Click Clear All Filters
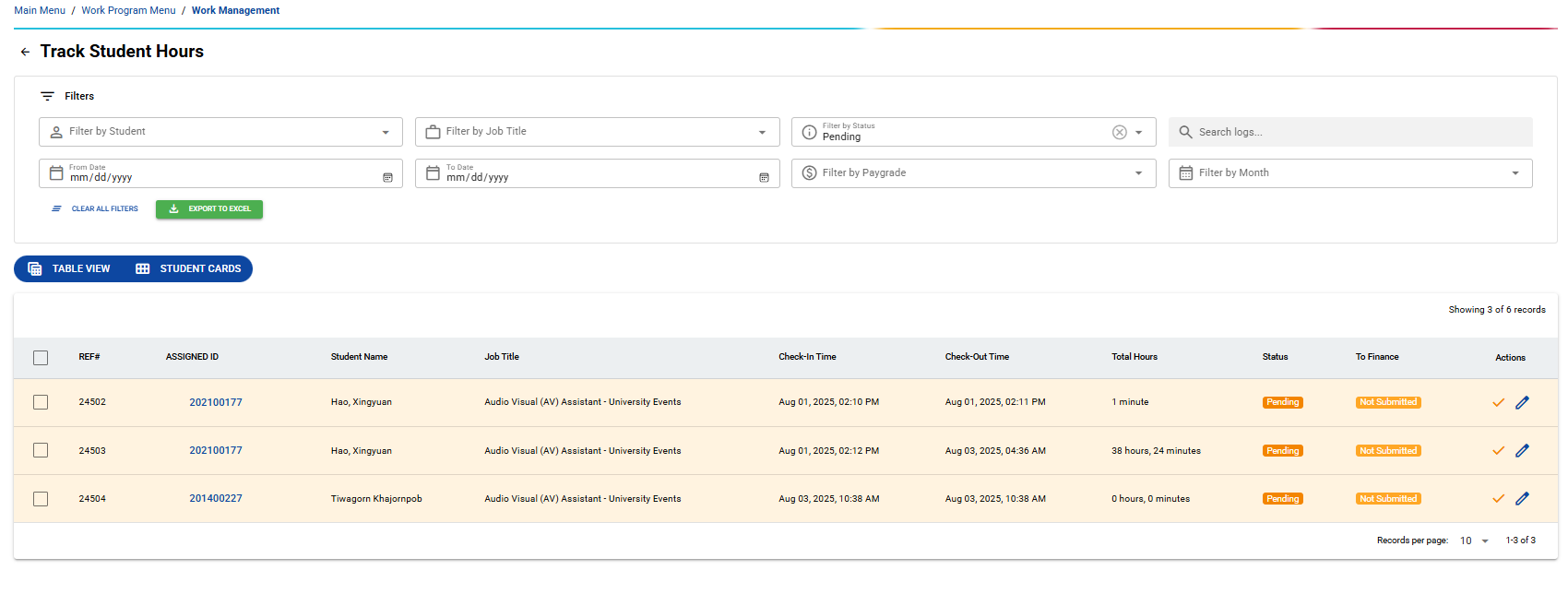This screenshot has width=1568, height=594. [95, 209]
